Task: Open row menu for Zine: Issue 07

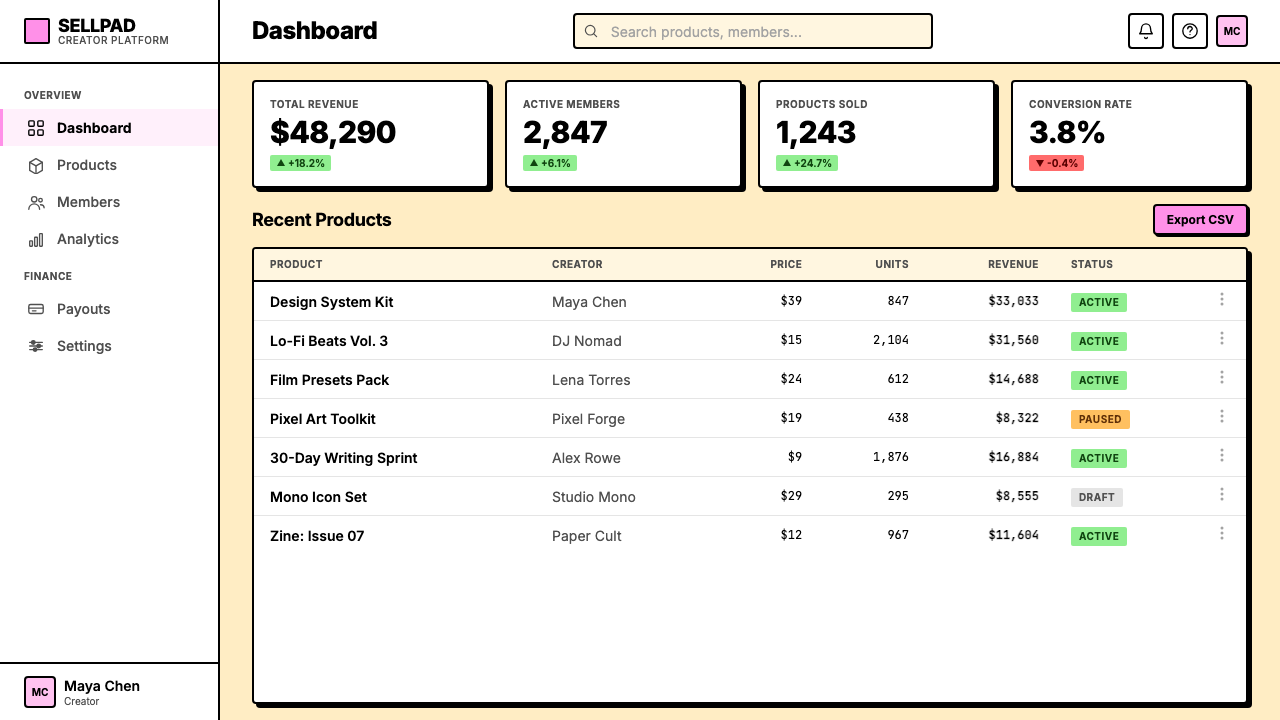Action: pos(1222,533)
